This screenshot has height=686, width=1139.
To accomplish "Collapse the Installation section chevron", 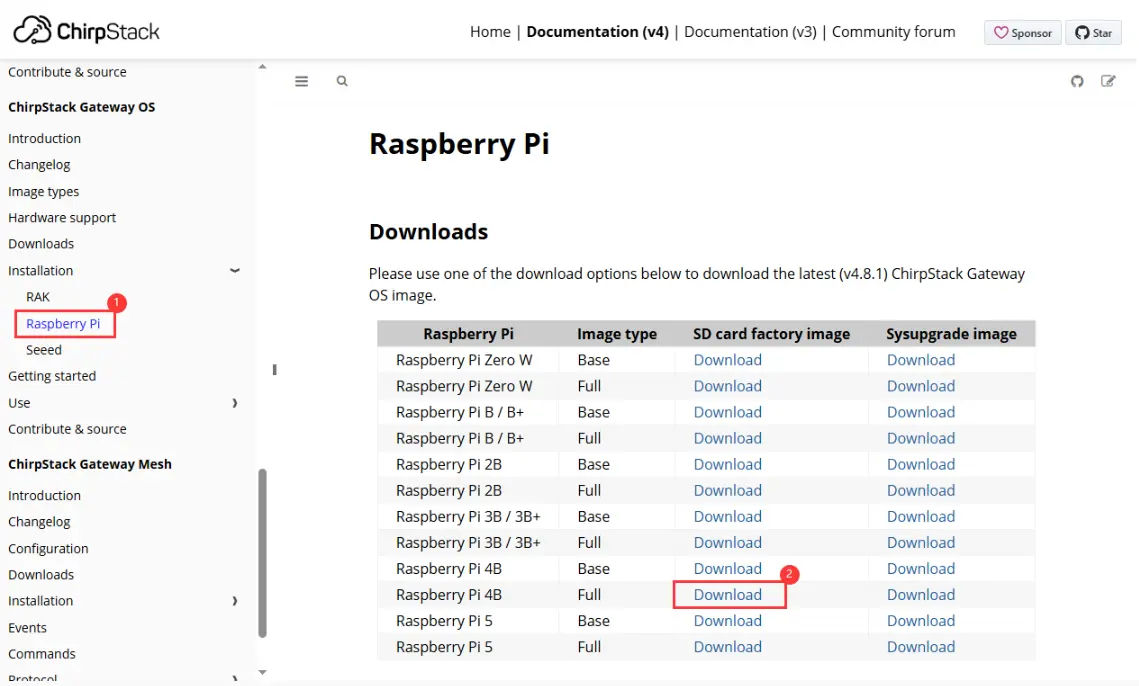I will (x=235, y=271).
